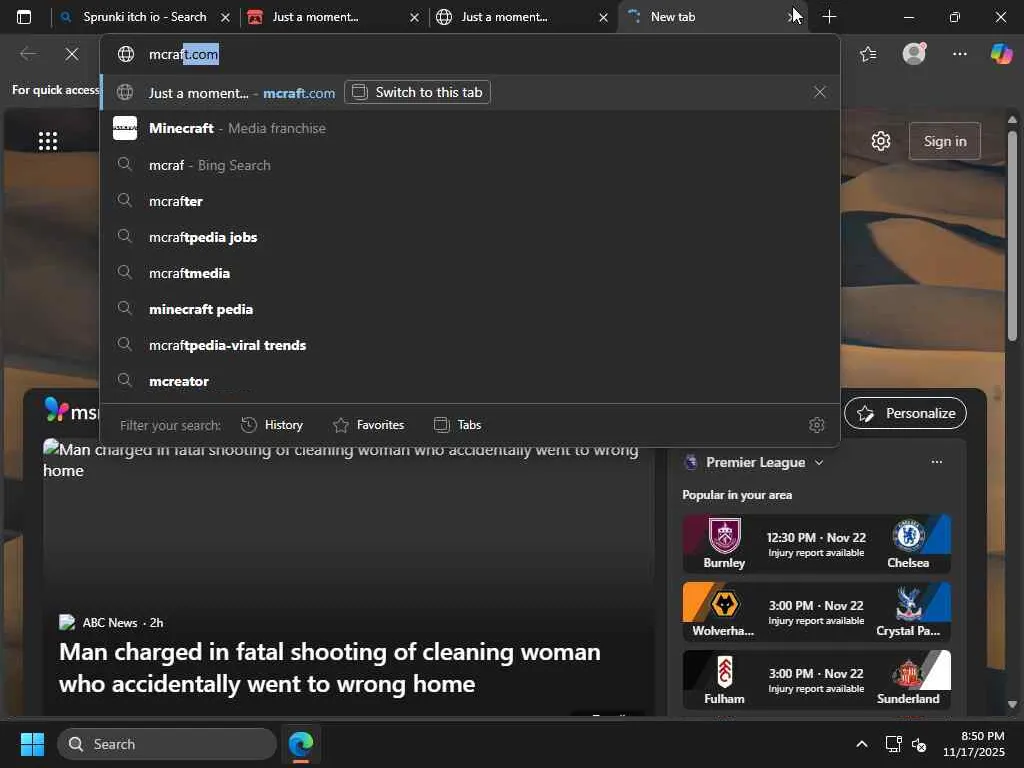1024x768 pixels.
Task: Open the tab actions menu icon
Action: (x=24, y=17)
